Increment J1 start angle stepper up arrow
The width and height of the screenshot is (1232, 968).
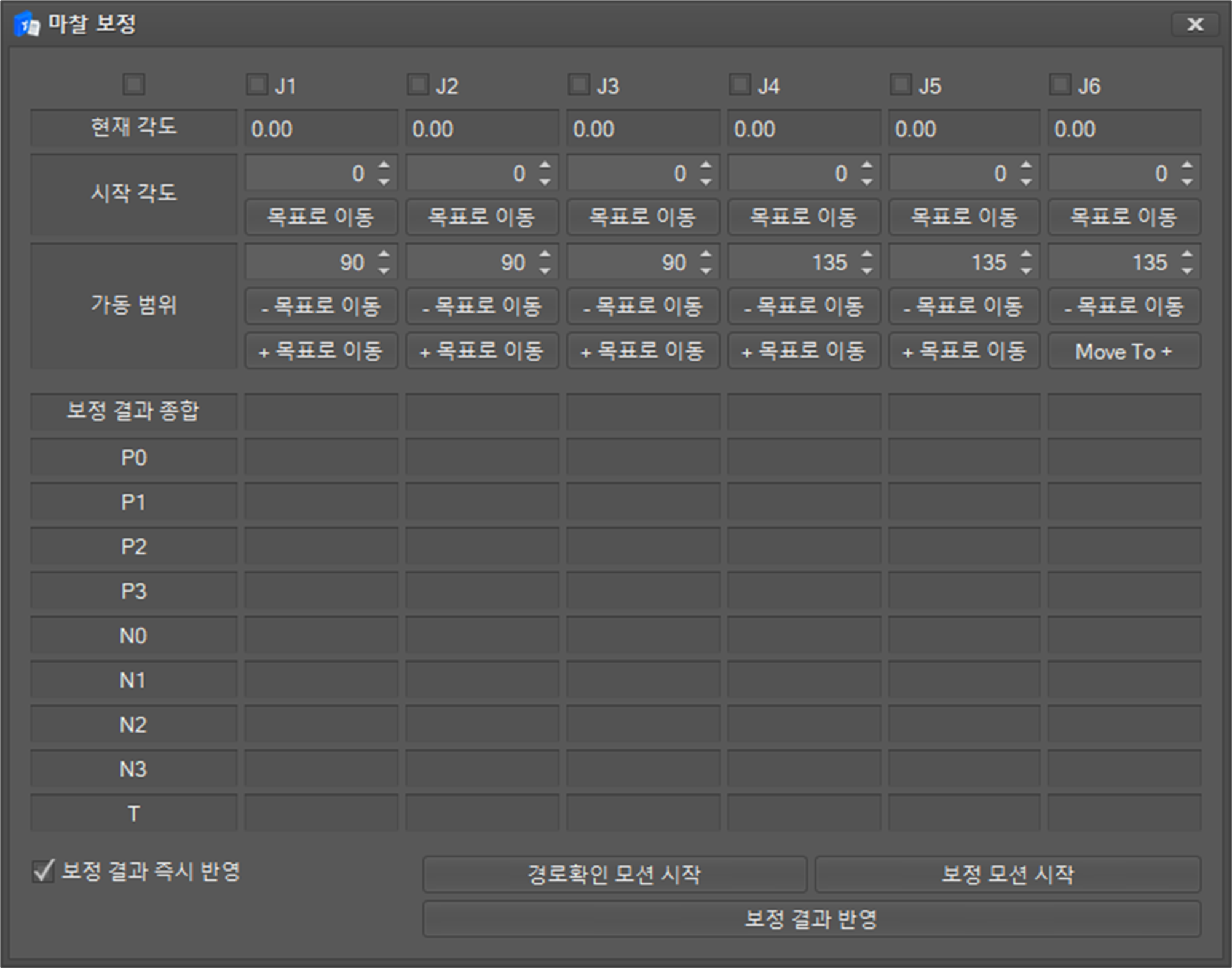[x=384, y=166]
